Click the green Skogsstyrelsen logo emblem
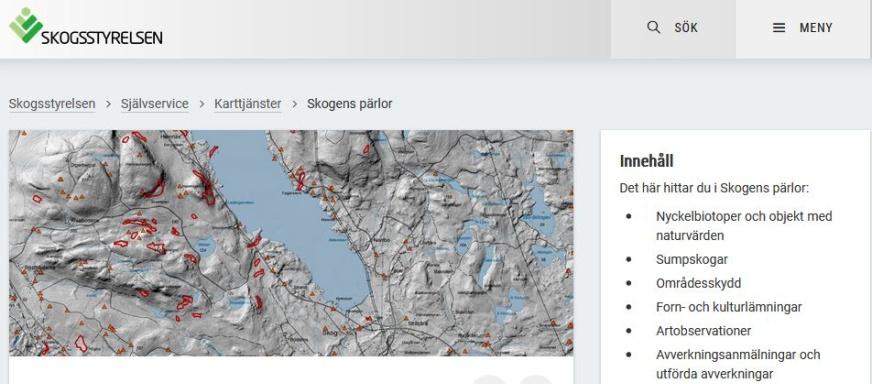Viewport: 872px width, 384px height. point(25,24)
